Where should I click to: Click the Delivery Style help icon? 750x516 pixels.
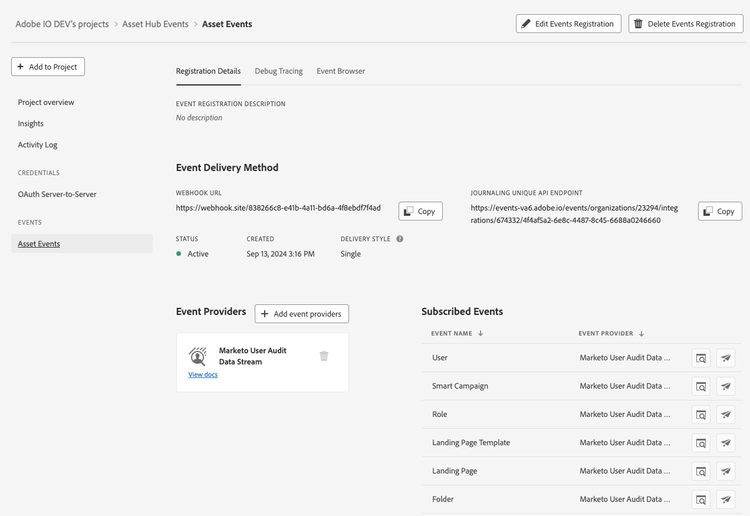399,239
